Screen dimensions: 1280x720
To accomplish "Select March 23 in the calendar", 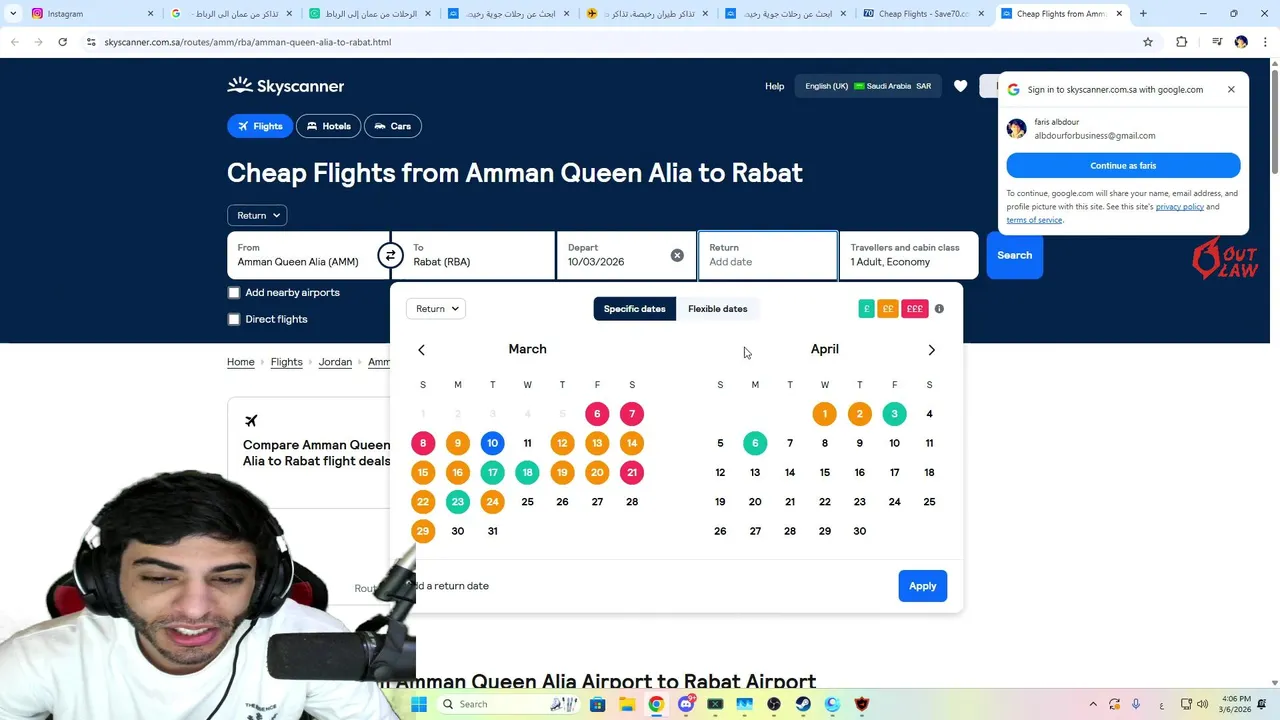I will [x=457, y=502].
